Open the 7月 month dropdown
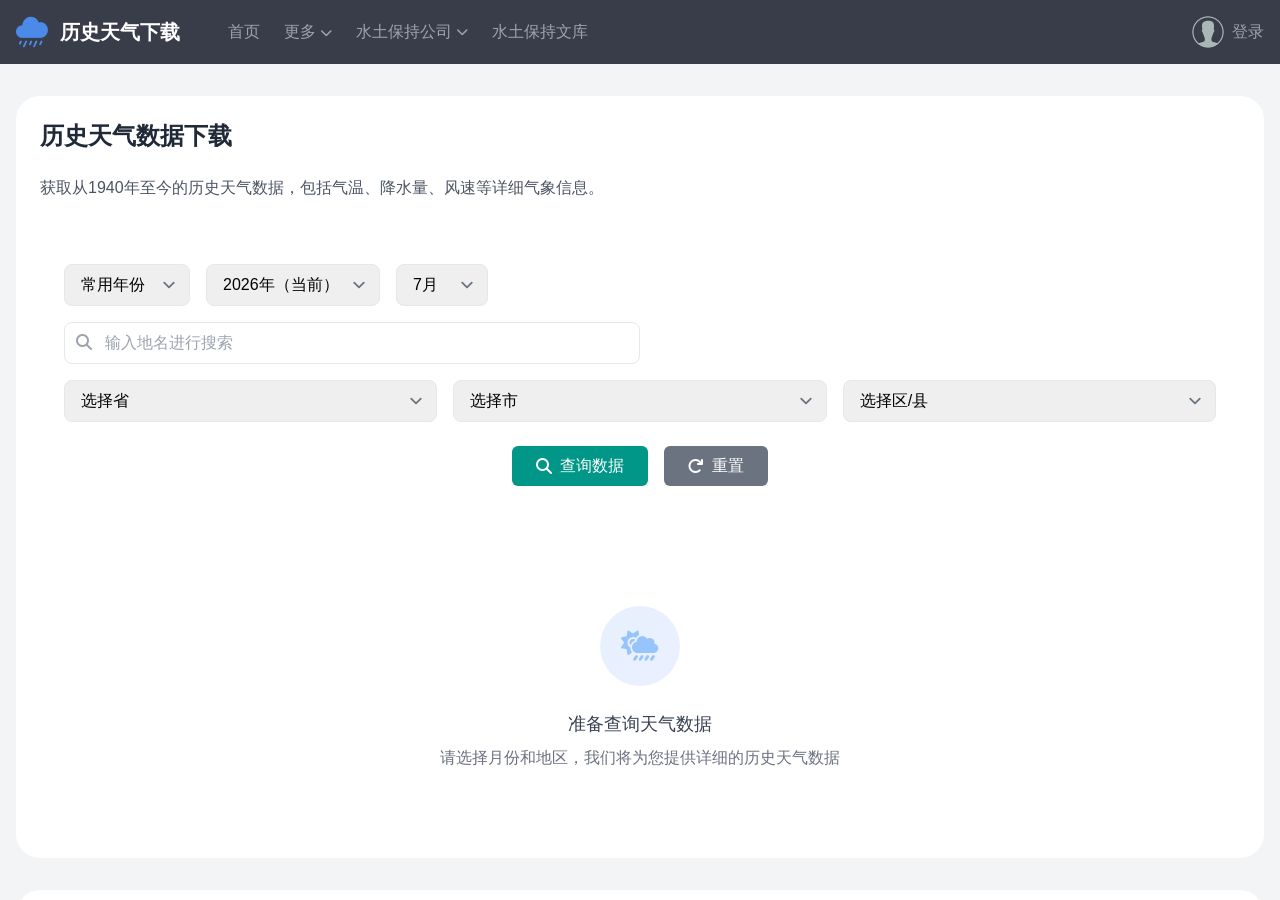This screenshot has height=900, width=1280. tap(442, 285)
